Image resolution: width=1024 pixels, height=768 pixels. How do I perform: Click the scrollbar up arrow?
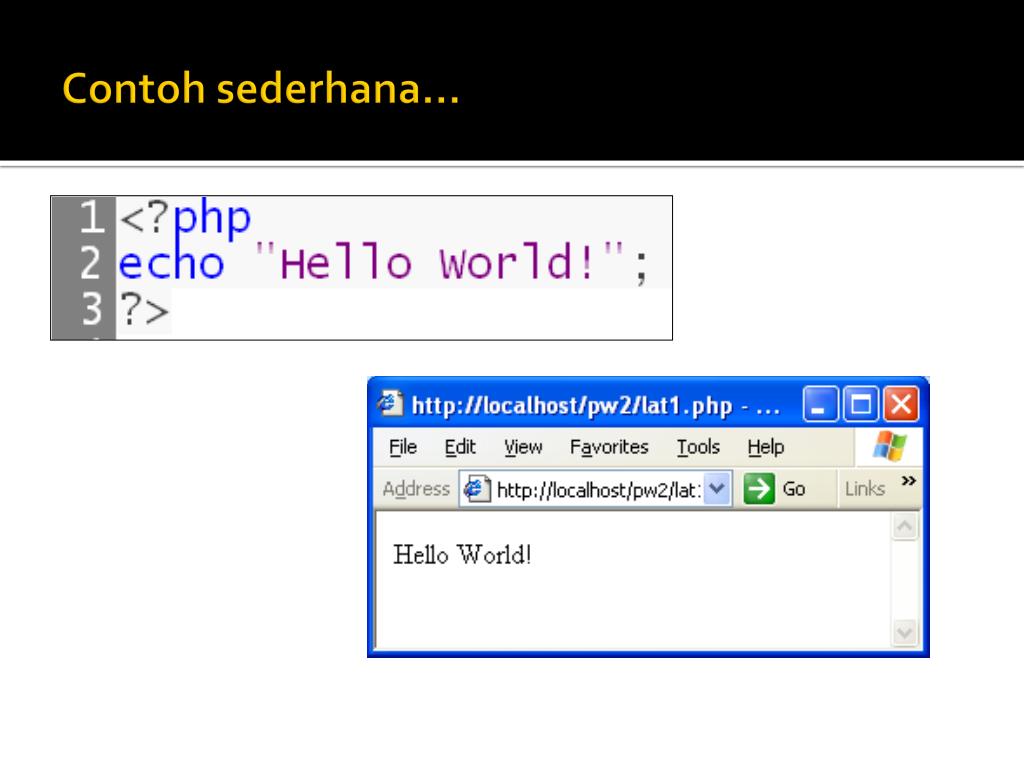[905, 526]
